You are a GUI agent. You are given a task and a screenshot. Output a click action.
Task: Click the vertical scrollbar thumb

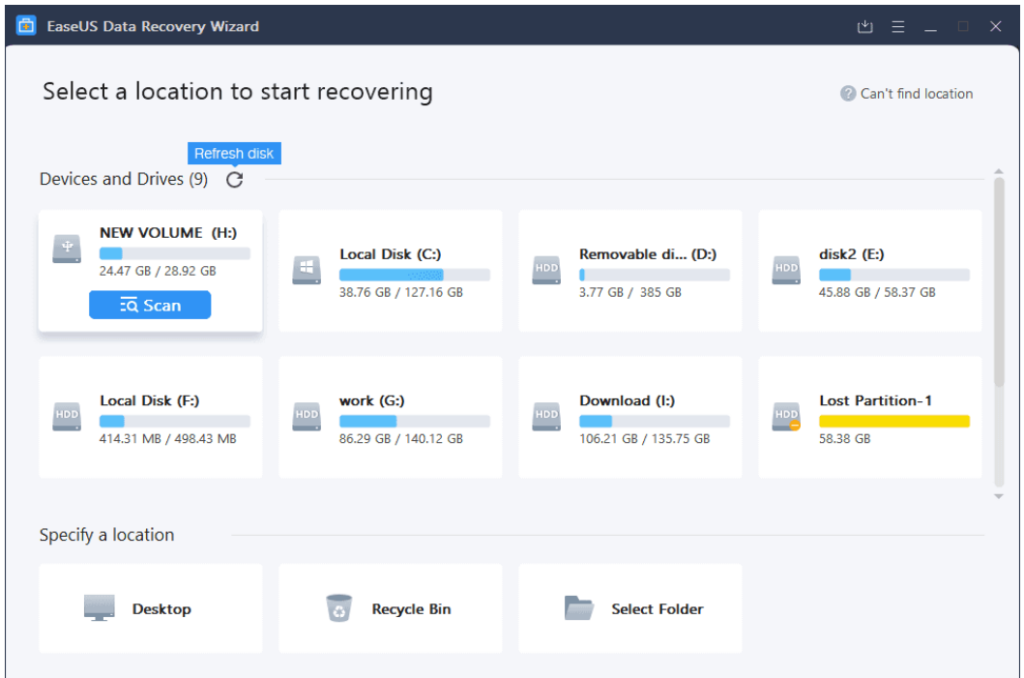[x=998, y=280]
